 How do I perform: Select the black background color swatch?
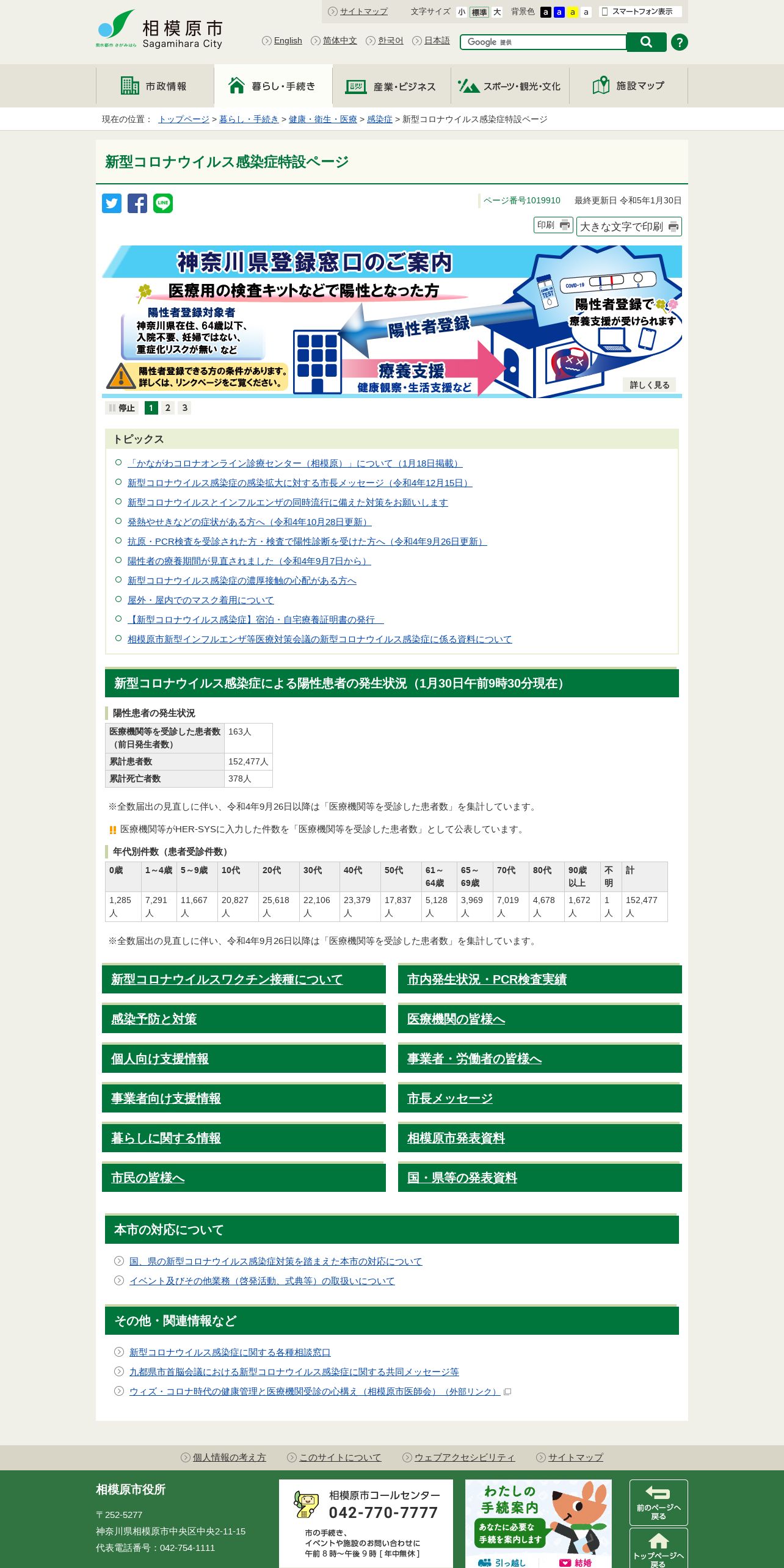[545, 12]
